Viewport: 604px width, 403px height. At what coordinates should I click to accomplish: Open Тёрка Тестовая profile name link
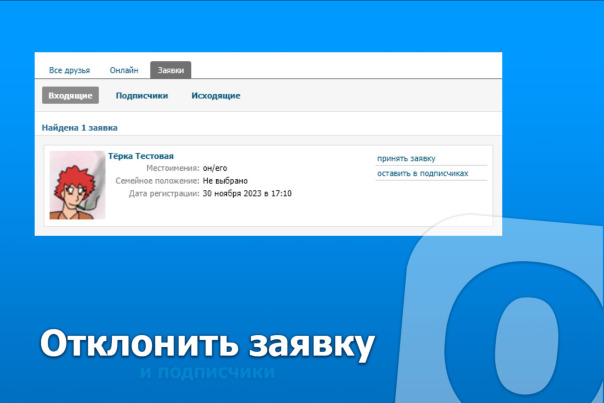click(141, 156)
